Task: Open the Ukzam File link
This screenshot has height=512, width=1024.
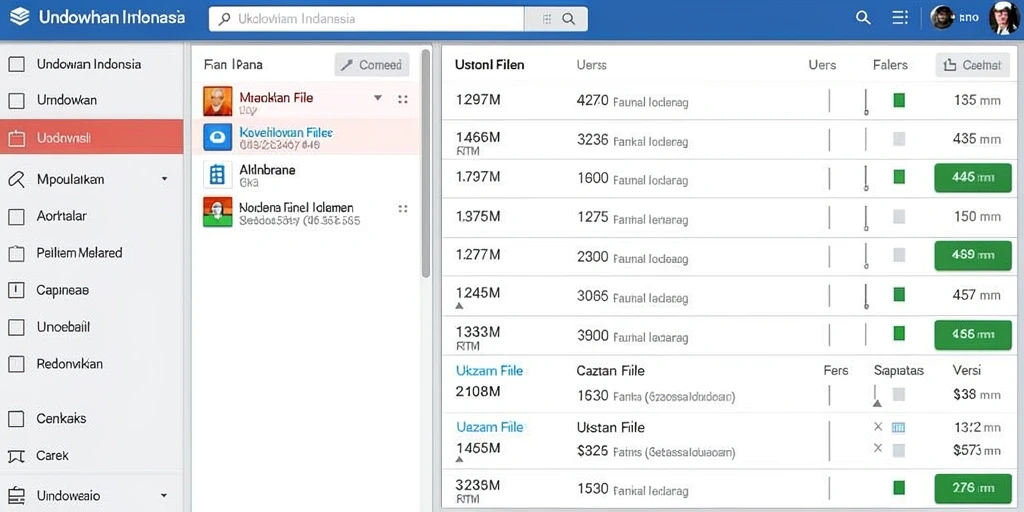Action: pos(489,370)
